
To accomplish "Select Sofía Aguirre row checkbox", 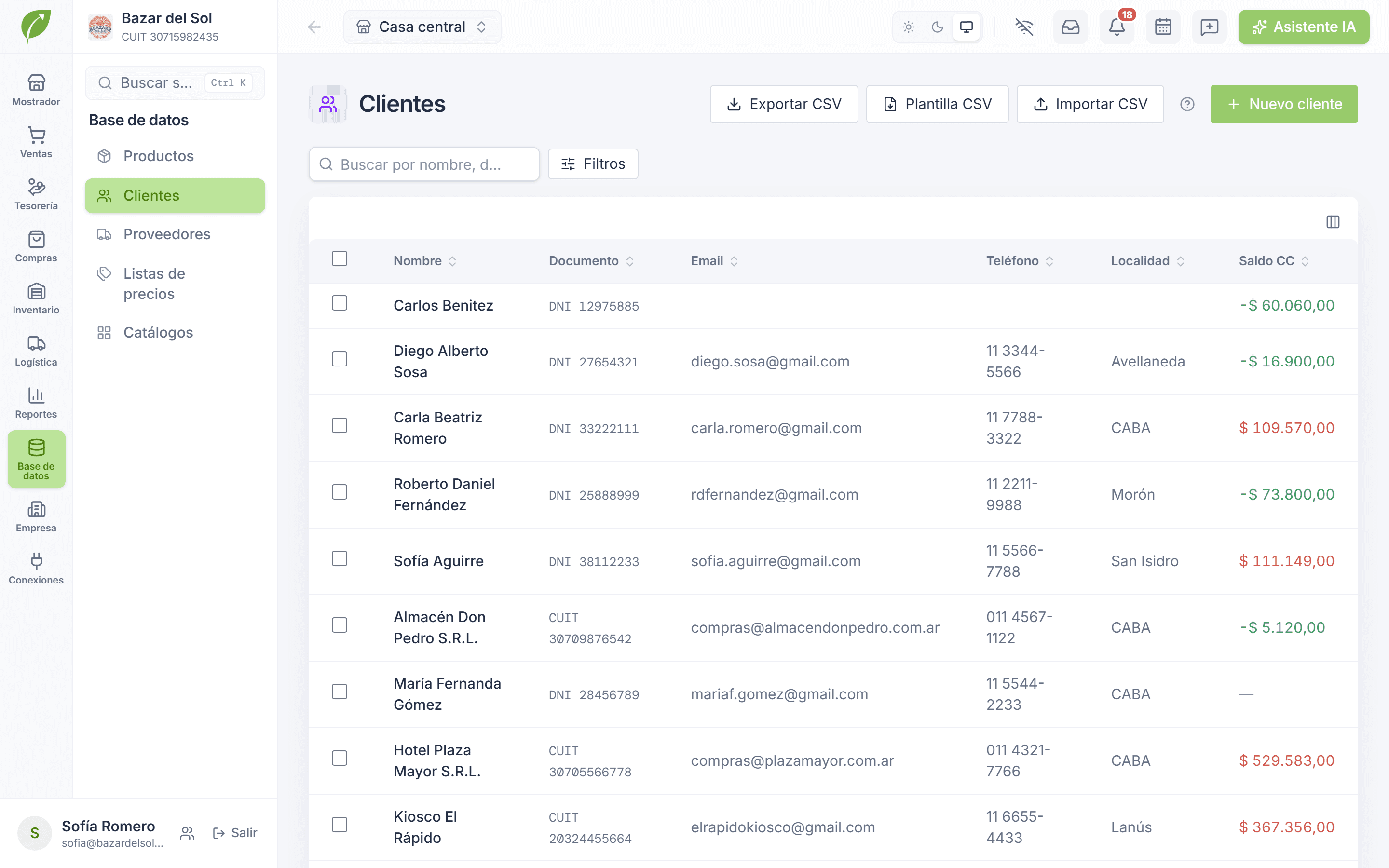I will click(x=339, y=558).
